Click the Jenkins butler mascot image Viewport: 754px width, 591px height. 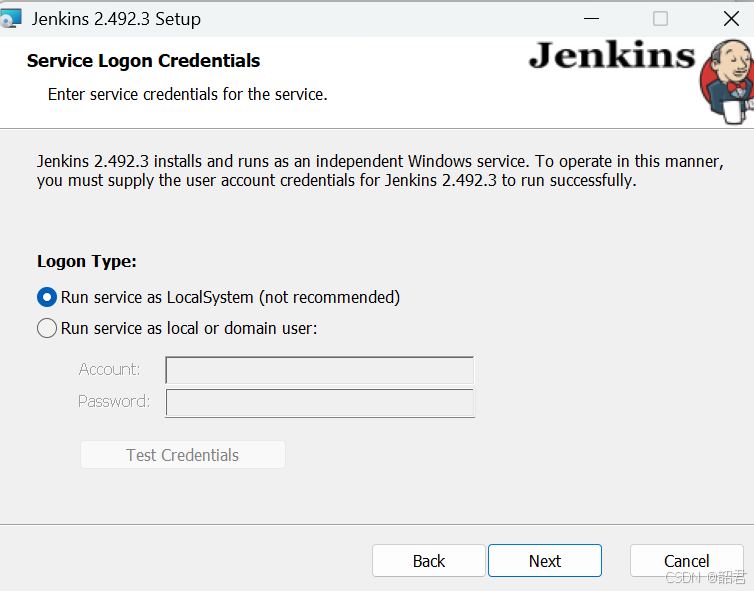tap(726, 82)
